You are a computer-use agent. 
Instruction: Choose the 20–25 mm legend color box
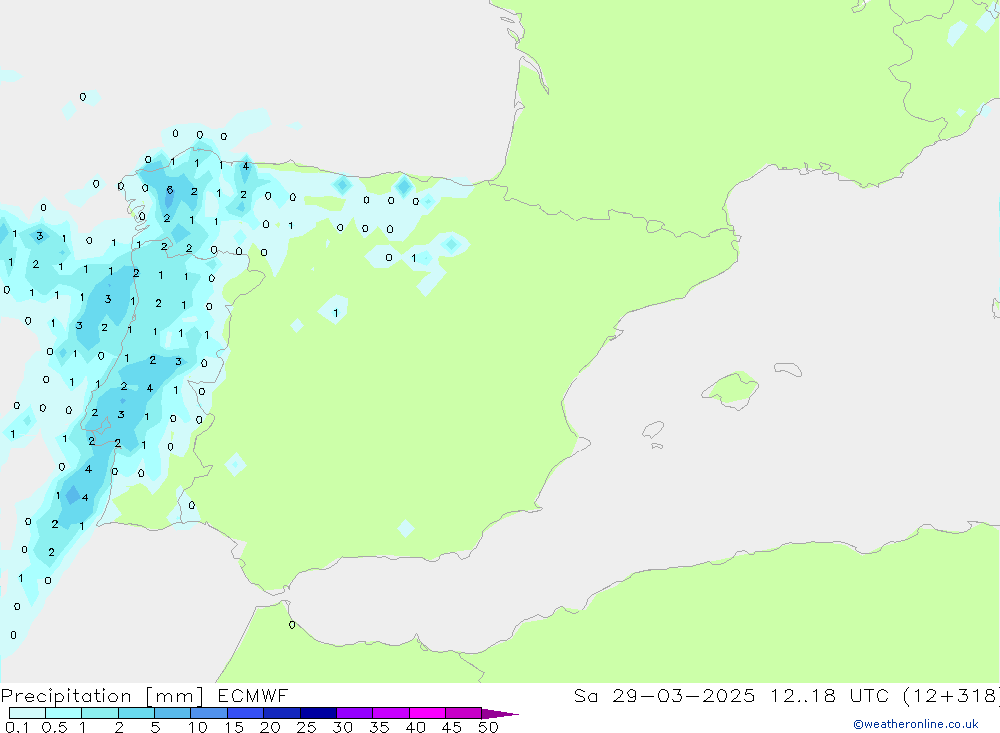[x=282, y=713]
